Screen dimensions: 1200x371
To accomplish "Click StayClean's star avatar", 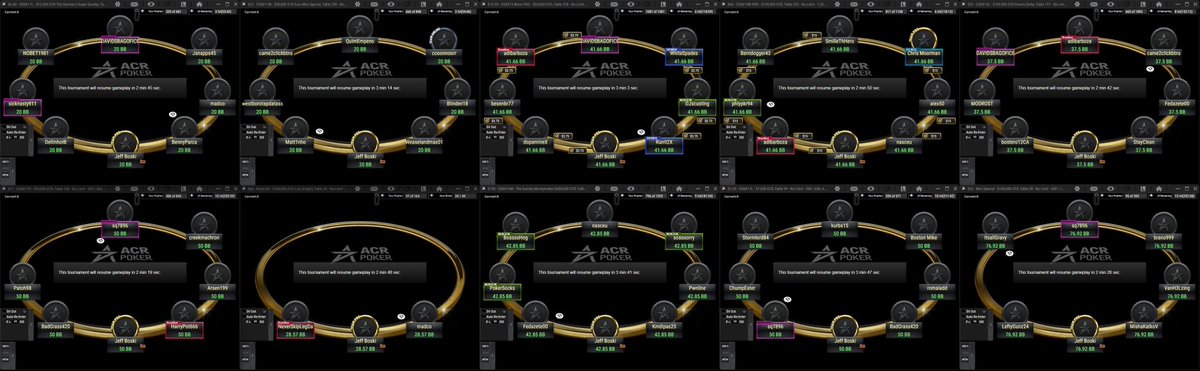I will (x=1144, y=127).
